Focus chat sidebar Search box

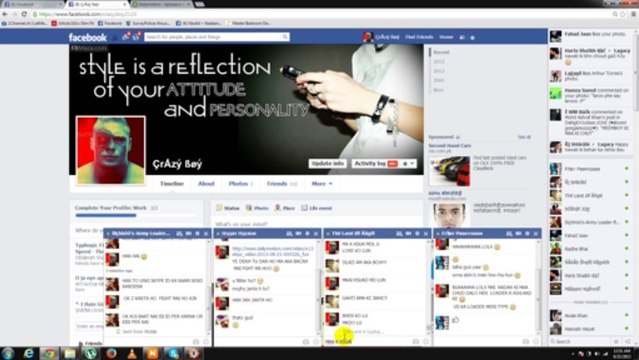click(x=580, y=341)
